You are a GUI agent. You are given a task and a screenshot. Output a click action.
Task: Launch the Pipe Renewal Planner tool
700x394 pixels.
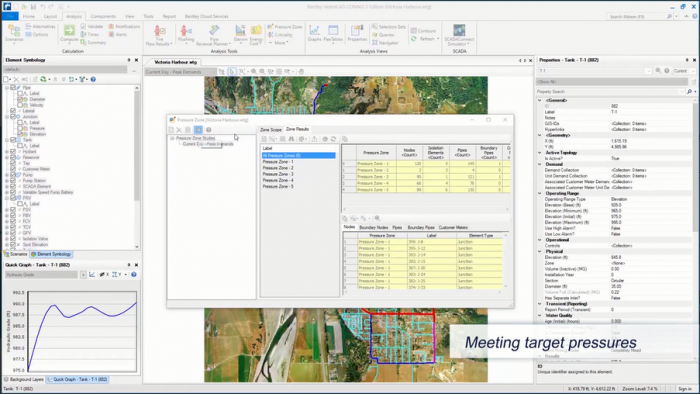click(x=214, y=35)
